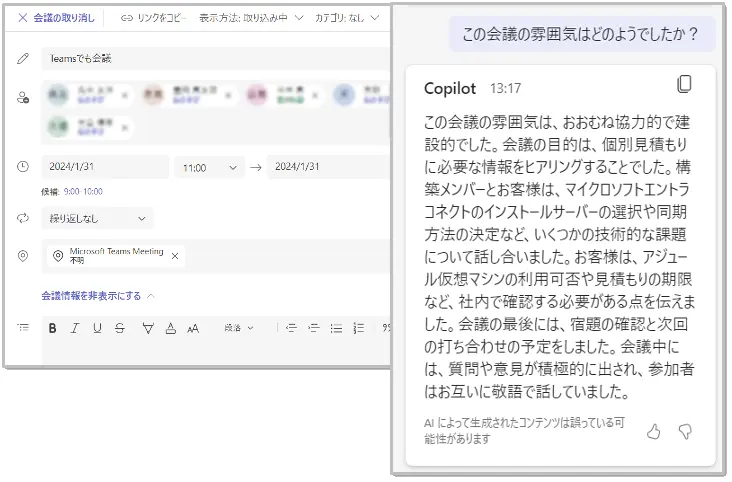Click the AI-generated content disclaimer text
Viewport: 732px width, 482px height.
(x=524, y=431)
